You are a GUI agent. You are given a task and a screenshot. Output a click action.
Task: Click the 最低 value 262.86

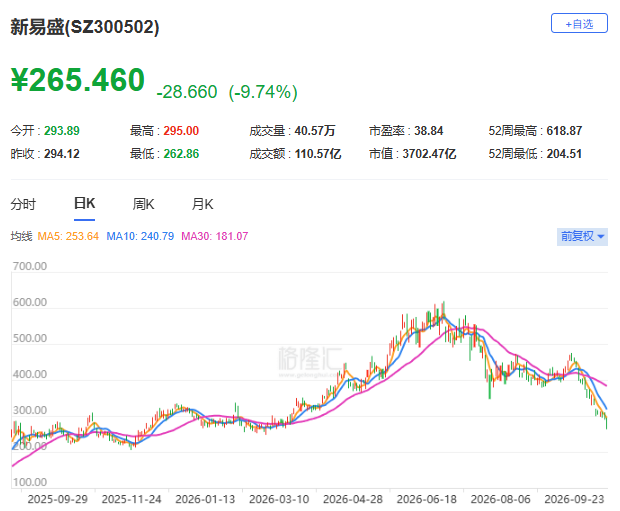[x=181, y=153]
